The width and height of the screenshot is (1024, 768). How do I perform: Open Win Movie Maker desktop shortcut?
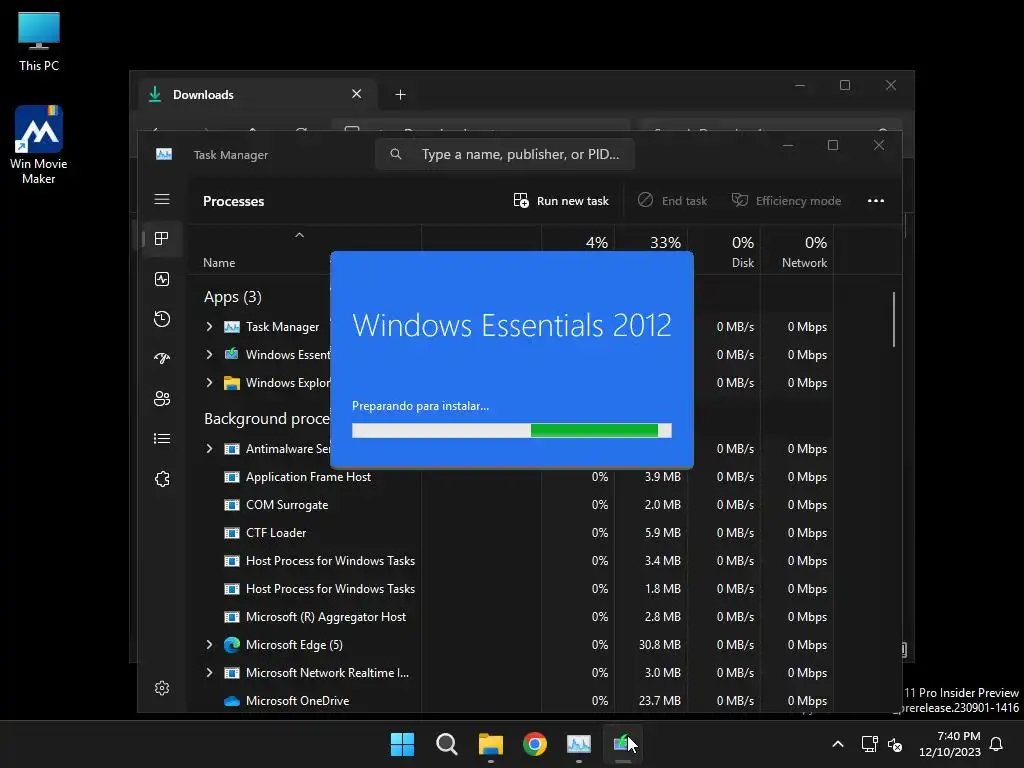click(x=39, y=145)
